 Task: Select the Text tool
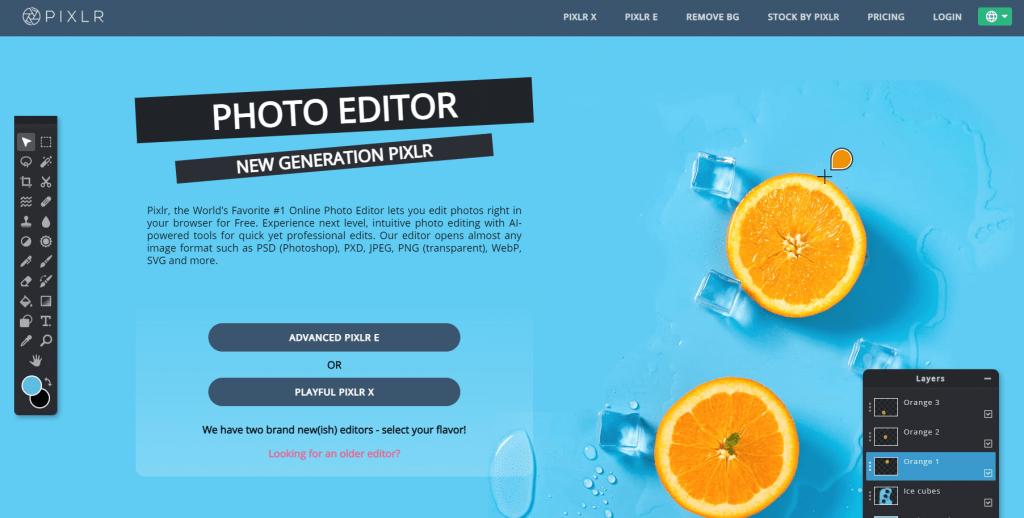46,321
